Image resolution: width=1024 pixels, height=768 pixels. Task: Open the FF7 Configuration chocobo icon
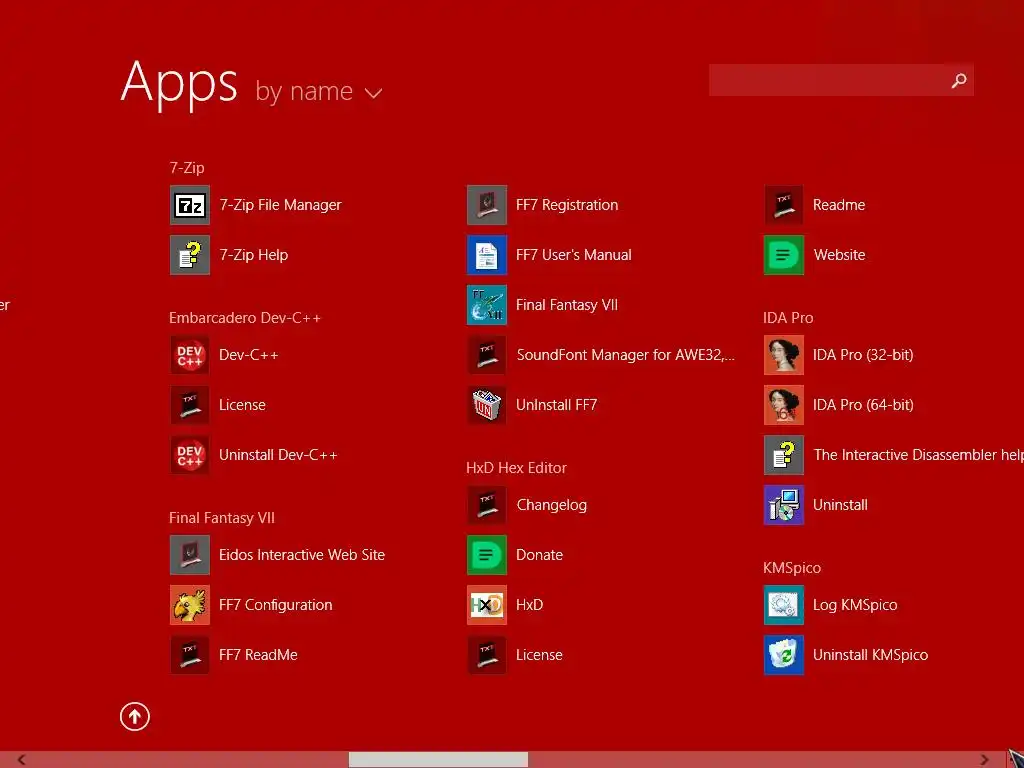189,605
